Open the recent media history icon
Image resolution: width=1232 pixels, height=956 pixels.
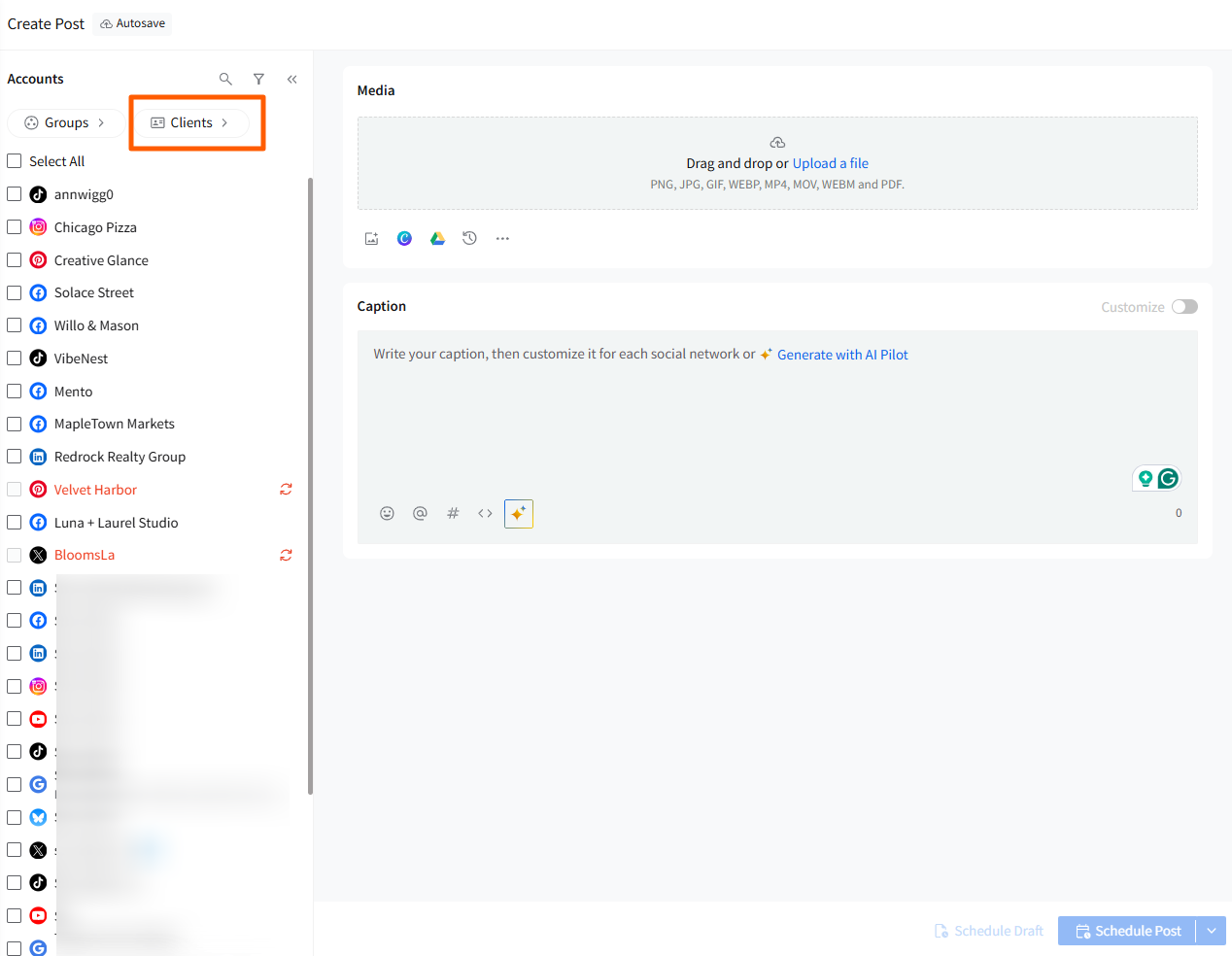[x=470, y=238]
